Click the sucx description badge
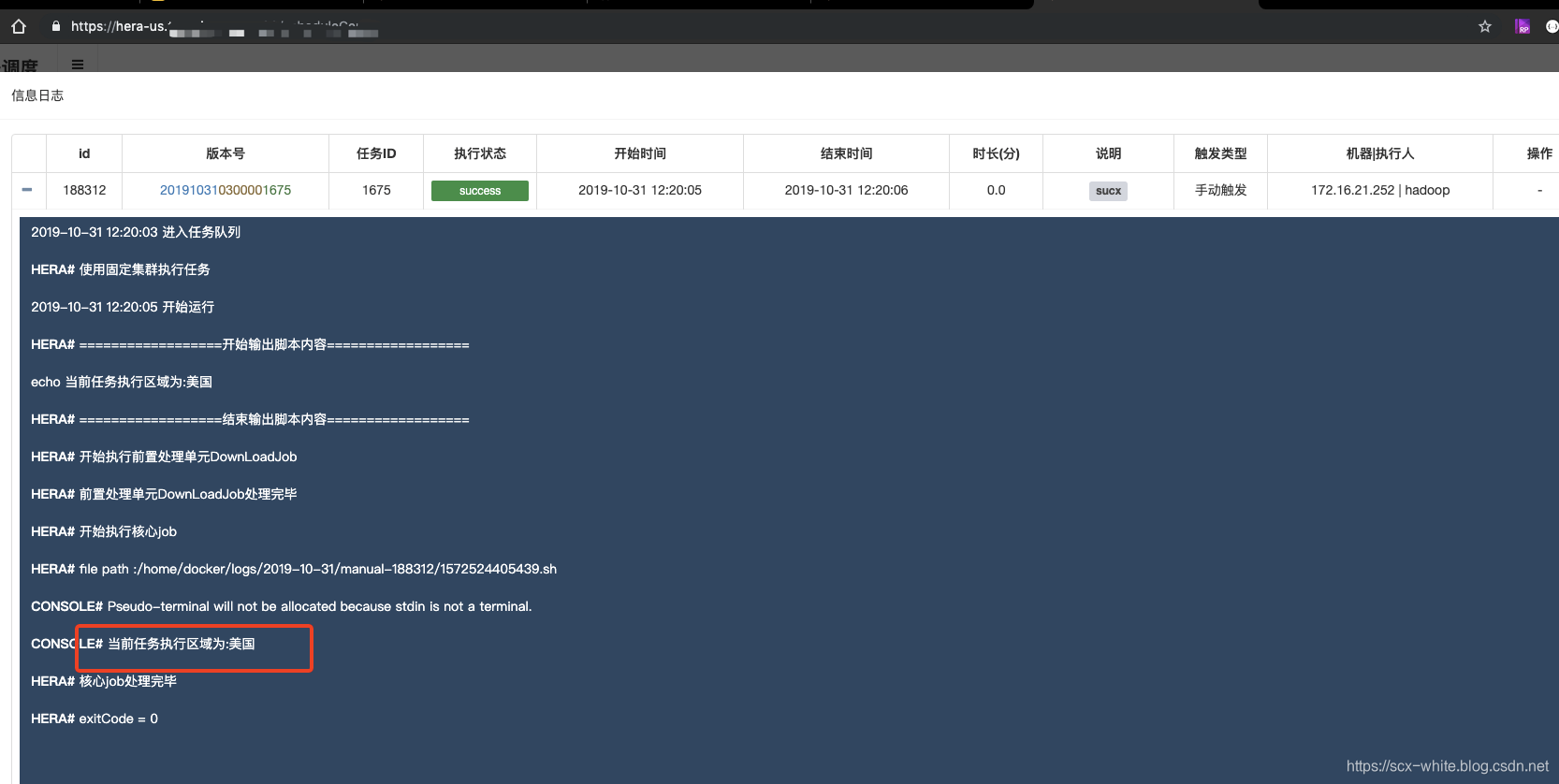 pyautogui.click(x=1108, y=191)
